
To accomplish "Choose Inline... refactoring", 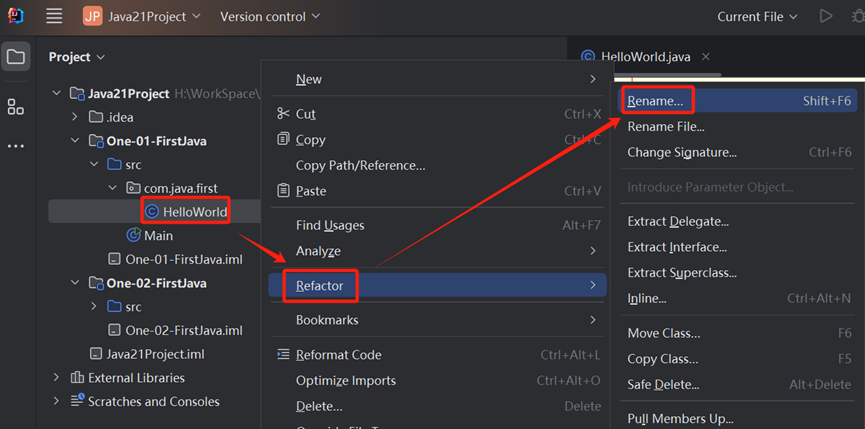I will [x=739, y=299].
